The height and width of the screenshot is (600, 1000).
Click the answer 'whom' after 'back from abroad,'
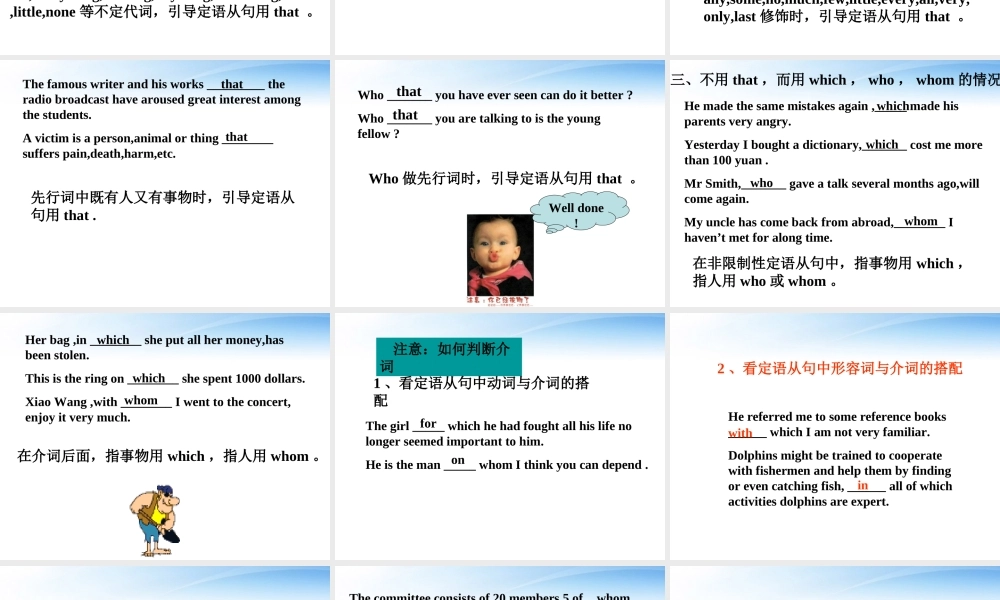pos(921,221)
